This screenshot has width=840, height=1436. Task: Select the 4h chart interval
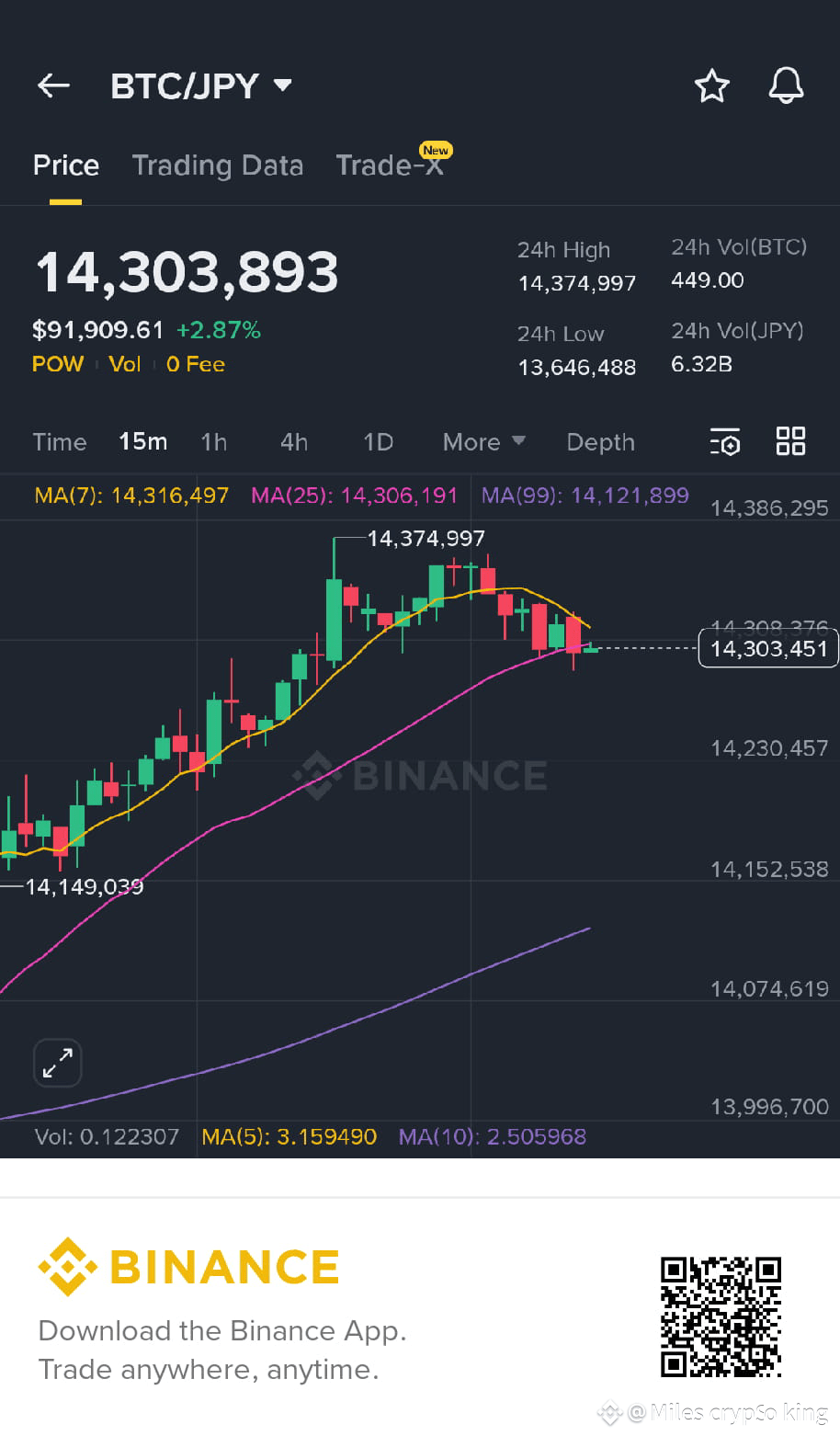[x=294, y=442]
